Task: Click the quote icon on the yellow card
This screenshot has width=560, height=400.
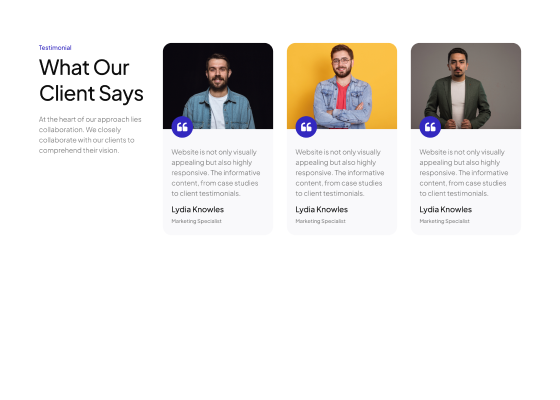Action: (x=306, y=127)
